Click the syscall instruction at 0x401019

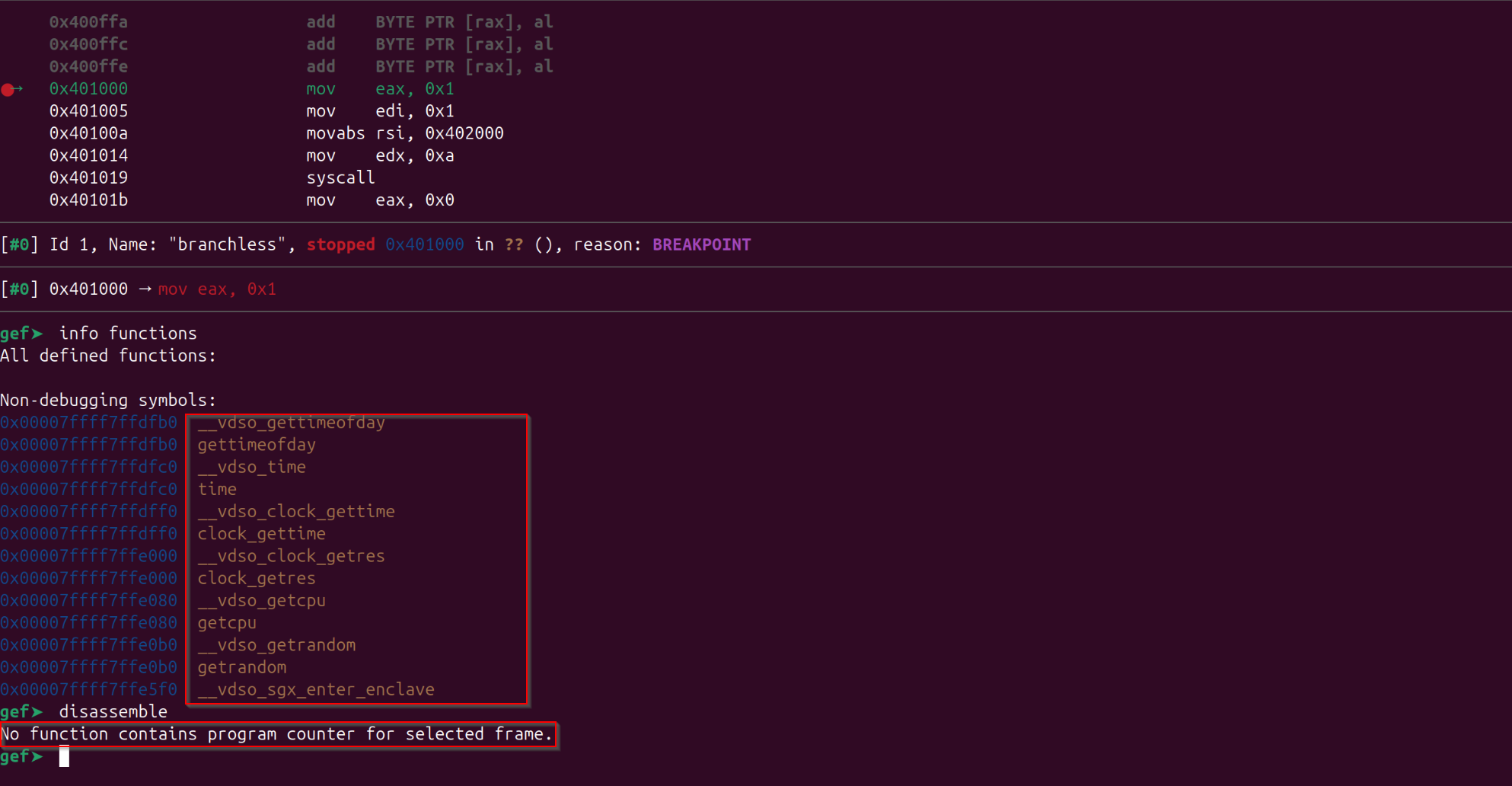[340, 177]
